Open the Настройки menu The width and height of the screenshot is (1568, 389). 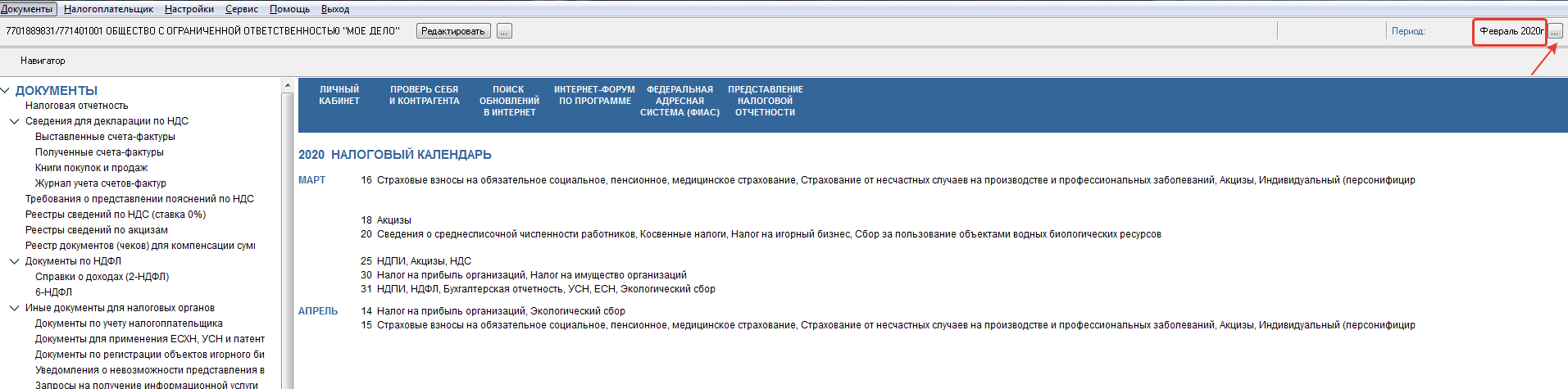(x=189, y=9)
